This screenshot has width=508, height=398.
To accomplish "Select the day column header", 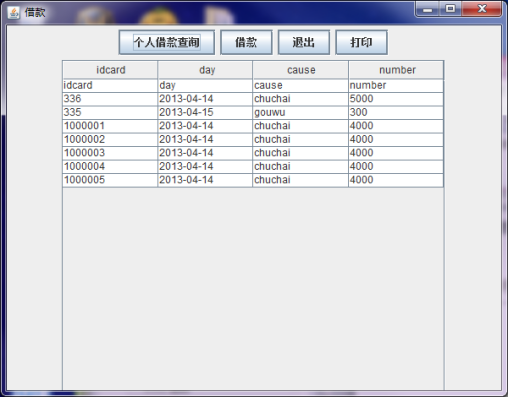I will click(x=205, y=70).
